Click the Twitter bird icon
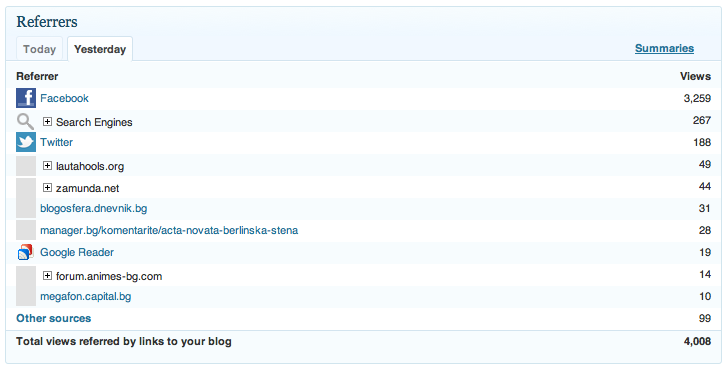The width and height of the screenshot is (726, 370). (x=26, y=142)
